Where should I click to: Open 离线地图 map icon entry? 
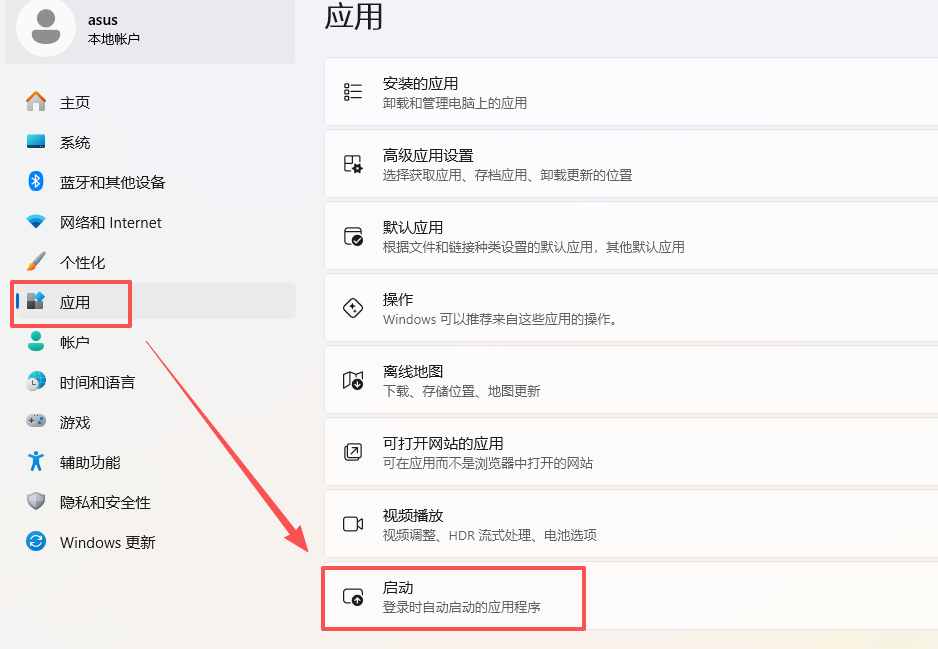353,380
